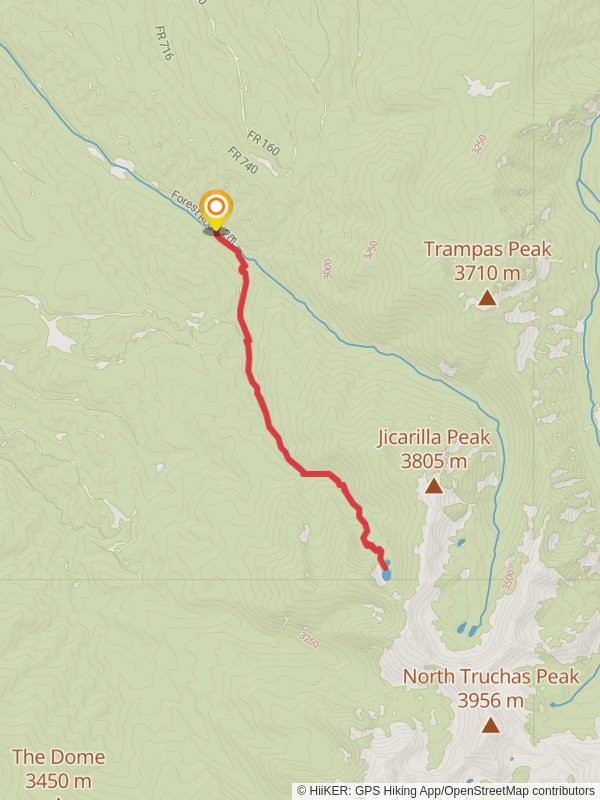Click the 3250 contour elevation label near bottom

click(x=309, y=640)
